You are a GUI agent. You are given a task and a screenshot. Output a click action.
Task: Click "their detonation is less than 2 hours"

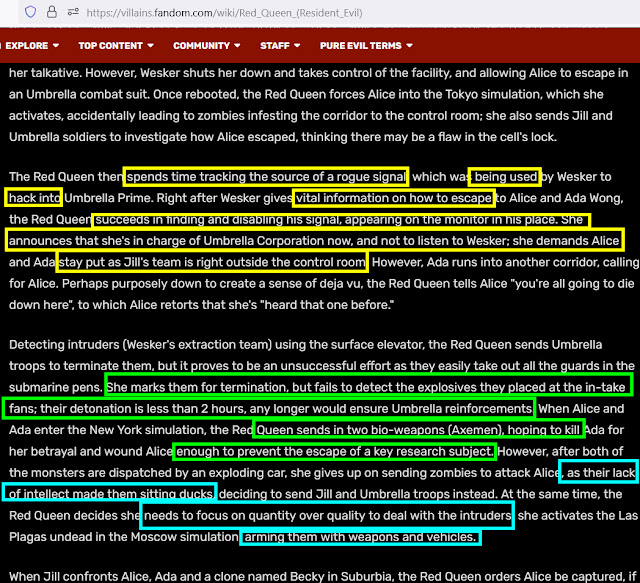click(143, 409)
